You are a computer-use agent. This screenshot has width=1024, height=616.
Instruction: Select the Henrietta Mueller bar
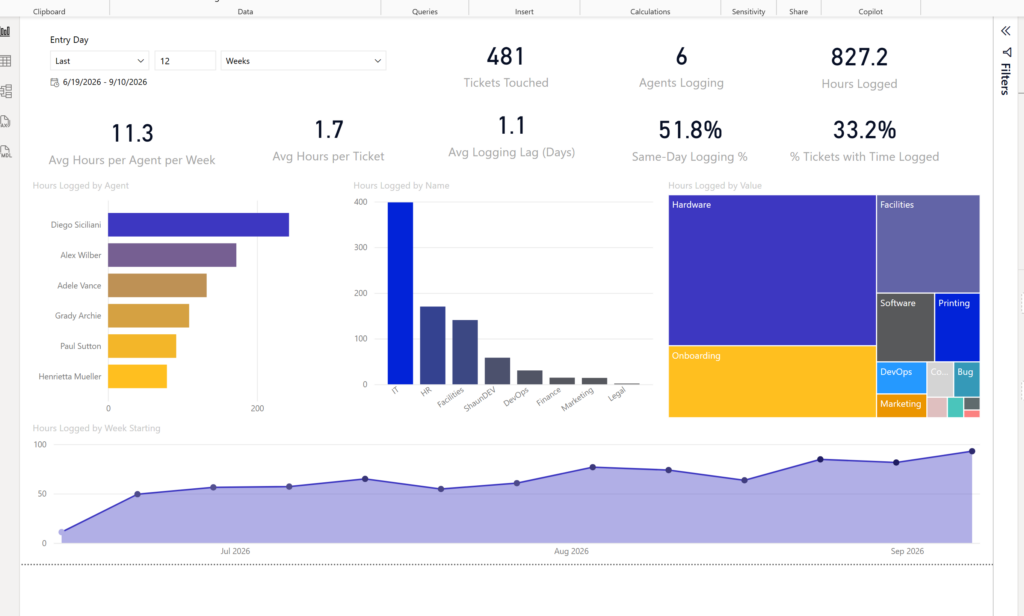[138, 376]
